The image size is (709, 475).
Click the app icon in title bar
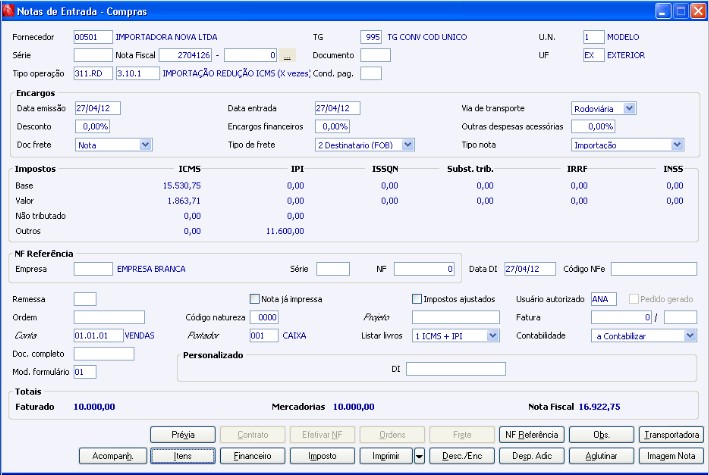[10, 11]
